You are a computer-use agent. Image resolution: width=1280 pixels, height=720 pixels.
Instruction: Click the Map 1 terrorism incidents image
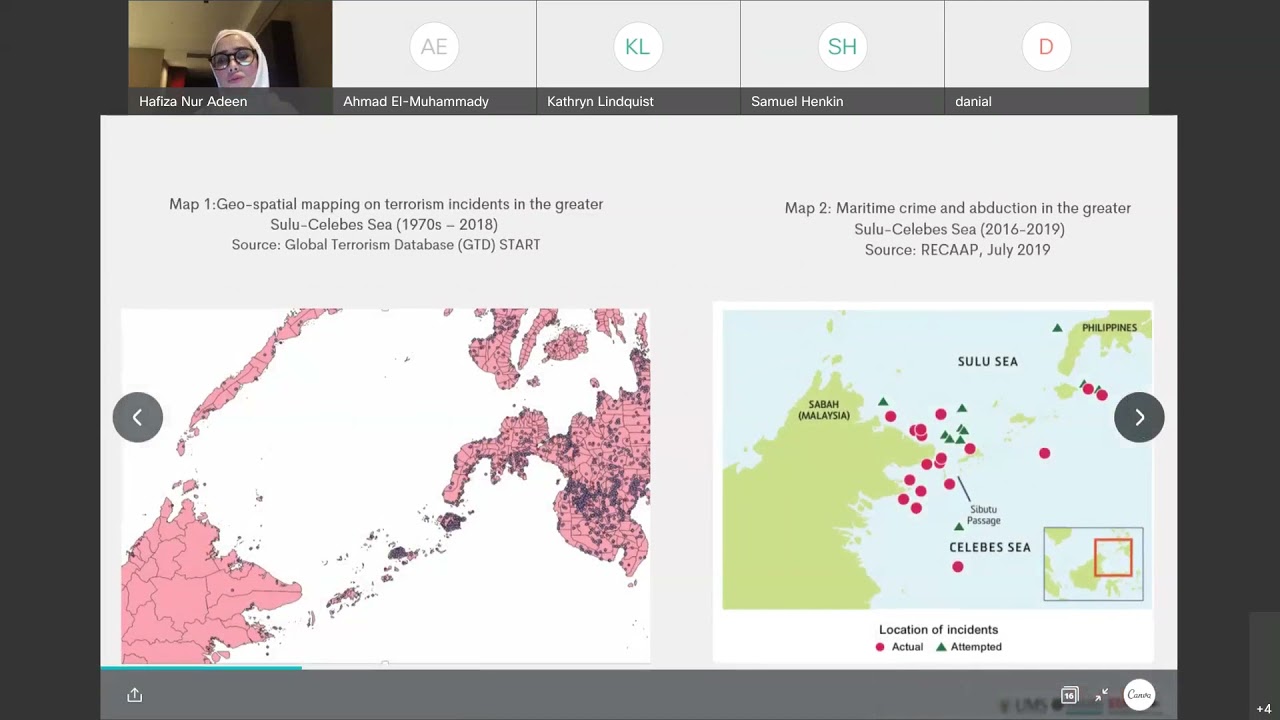385,485
